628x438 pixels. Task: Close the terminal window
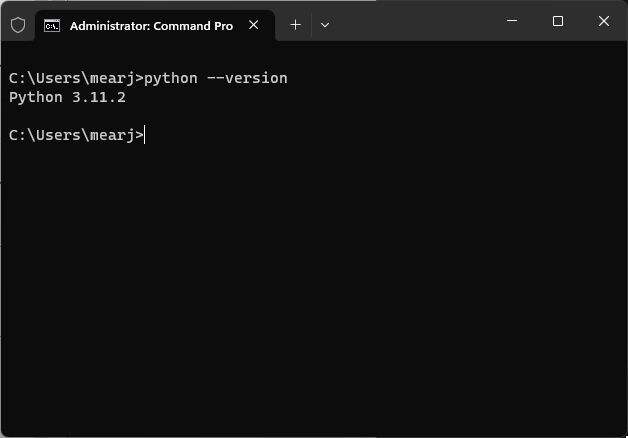[604, 21]
